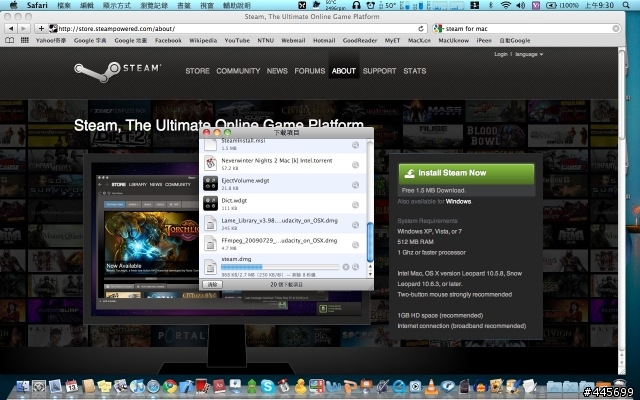Go forward with Safari's forward arrow
This screenshot has height=400, width=640.
(x=24, y=28)
